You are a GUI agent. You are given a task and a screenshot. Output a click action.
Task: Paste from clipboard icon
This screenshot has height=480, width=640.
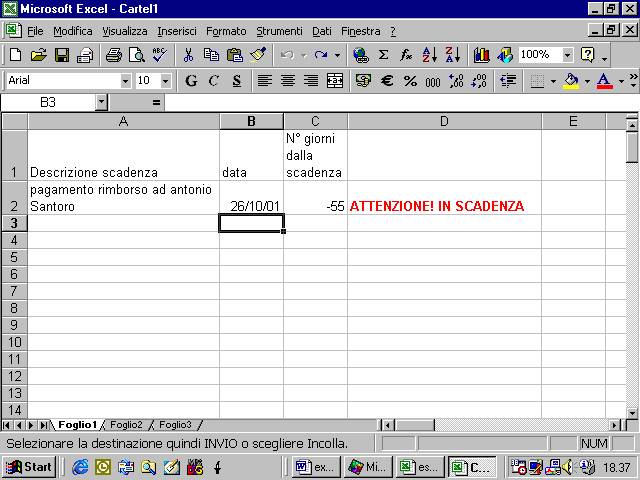click(x=235, y=55)
